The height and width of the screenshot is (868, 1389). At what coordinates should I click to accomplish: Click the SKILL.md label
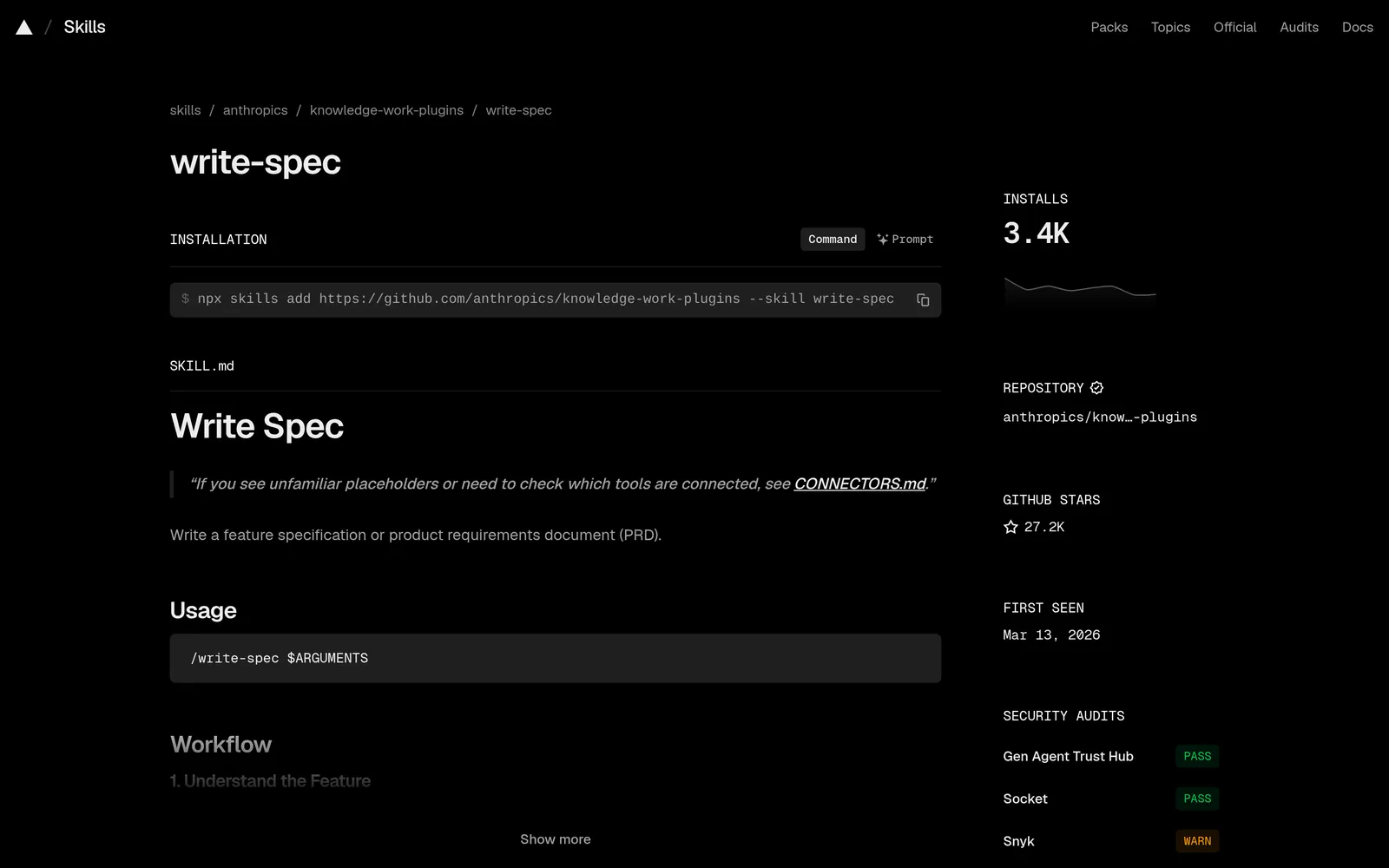[202, 366]
